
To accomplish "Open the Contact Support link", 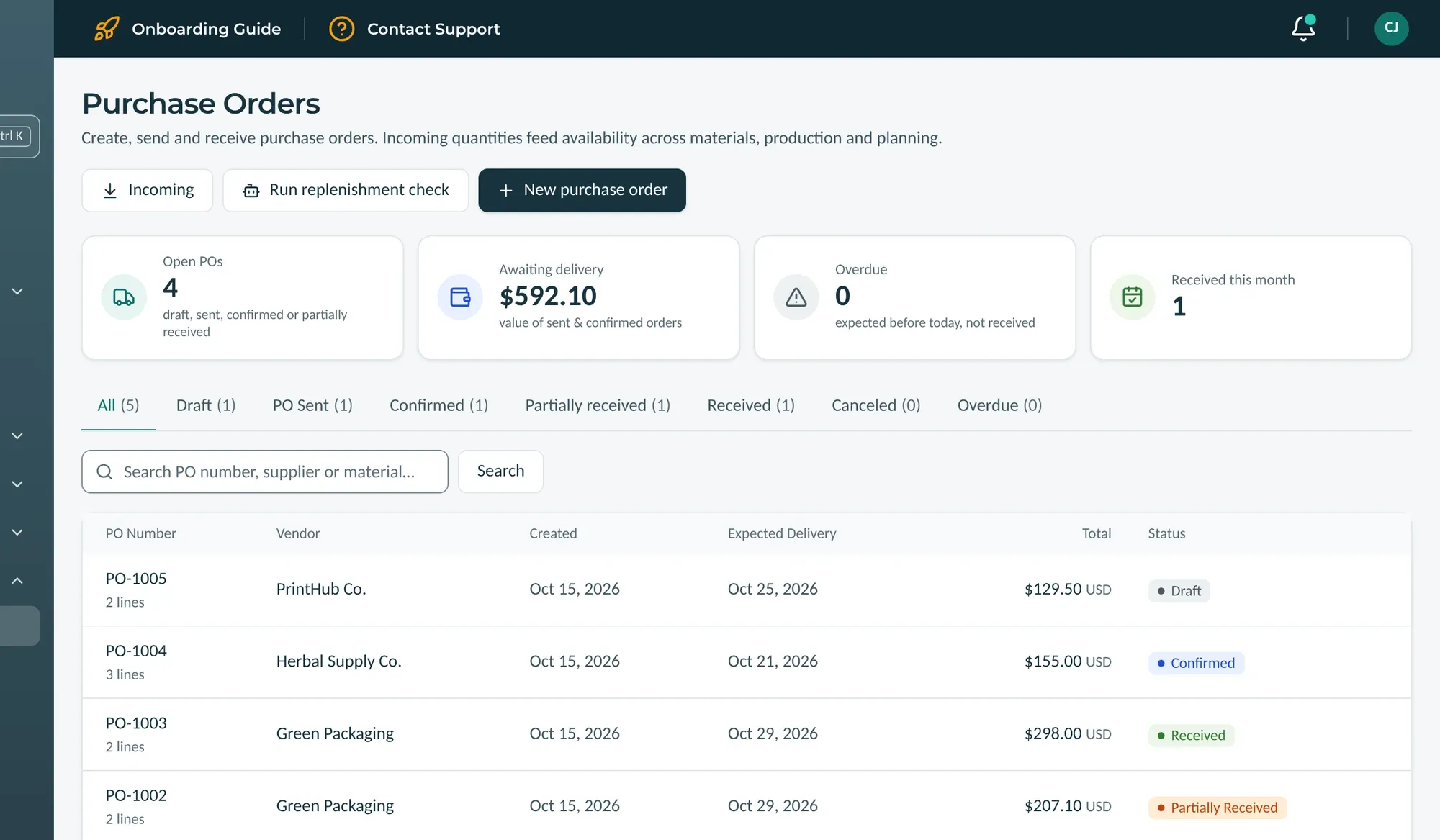I will coord(433,29).
